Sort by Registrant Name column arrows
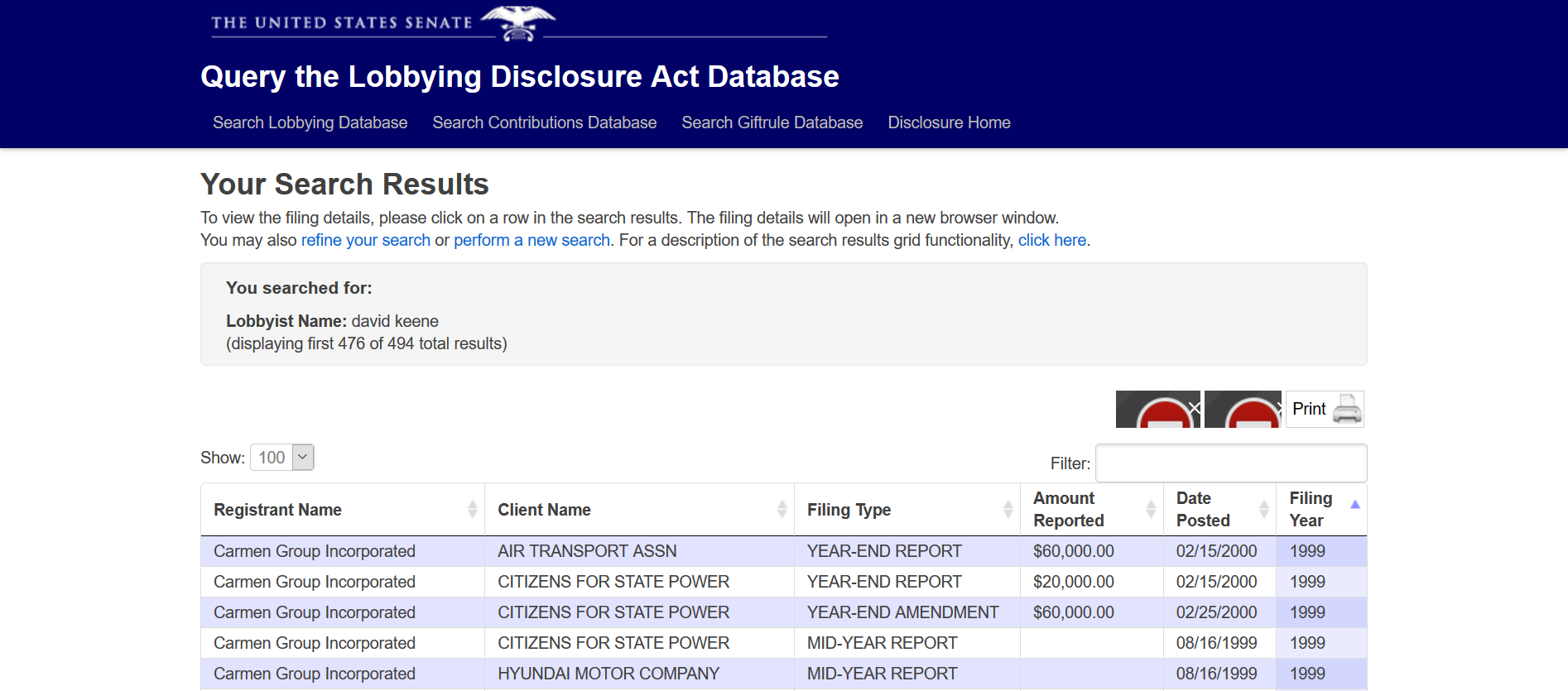Image resolution: width=1568 pixels, height=691 pixels. click(472, 509)
